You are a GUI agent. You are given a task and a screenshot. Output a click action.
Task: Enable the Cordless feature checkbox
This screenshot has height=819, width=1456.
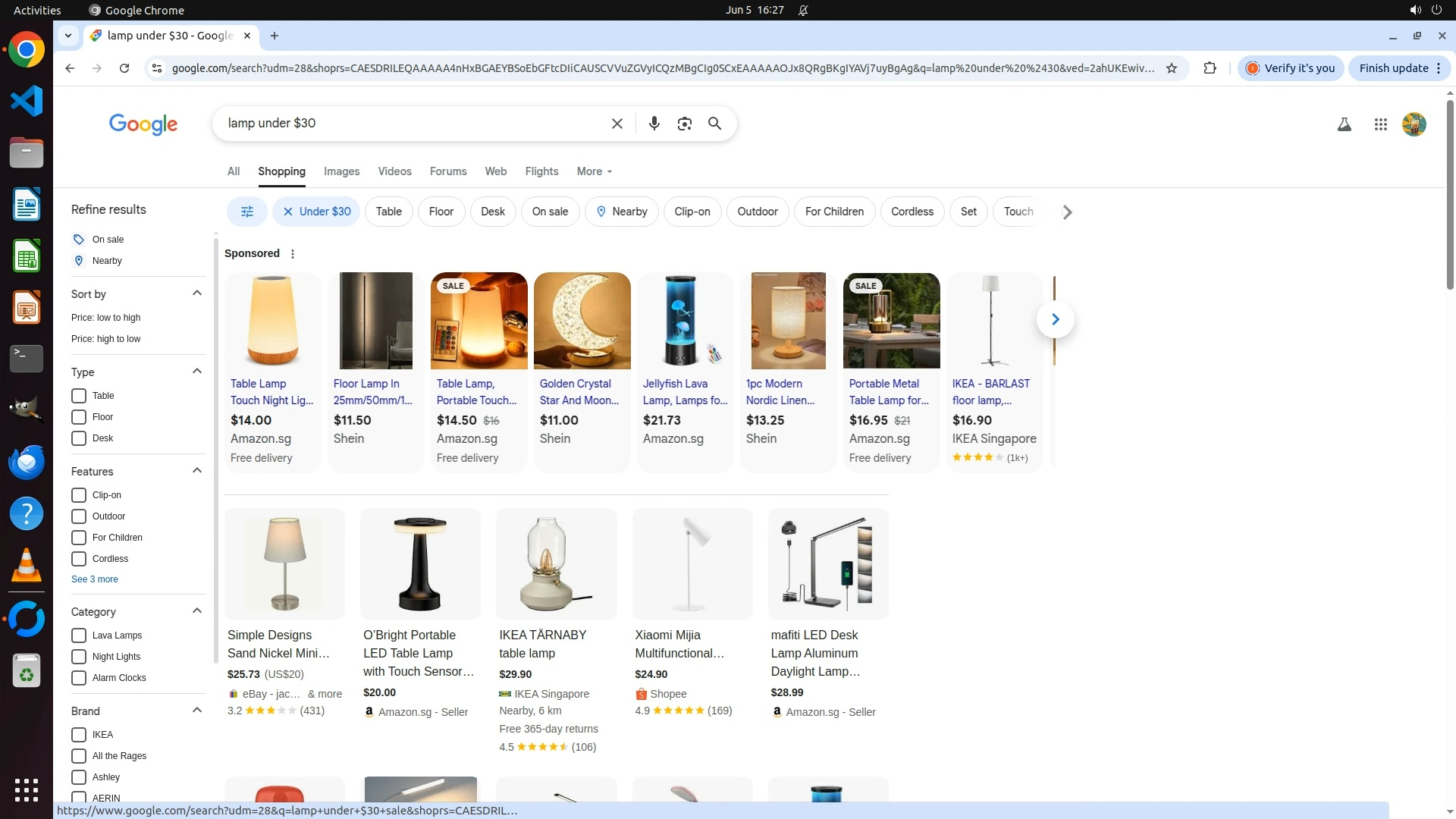click(79, 559)
